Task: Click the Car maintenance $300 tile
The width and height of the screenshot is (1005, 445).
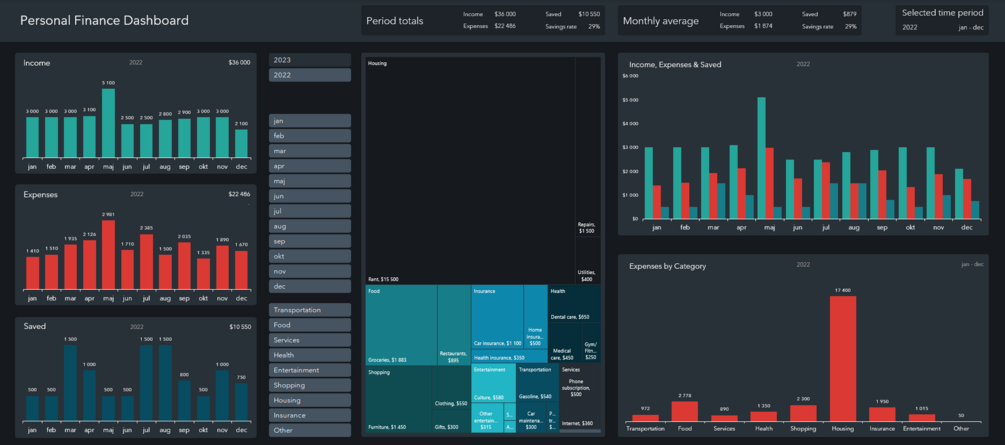Action: tap(531, 417)
